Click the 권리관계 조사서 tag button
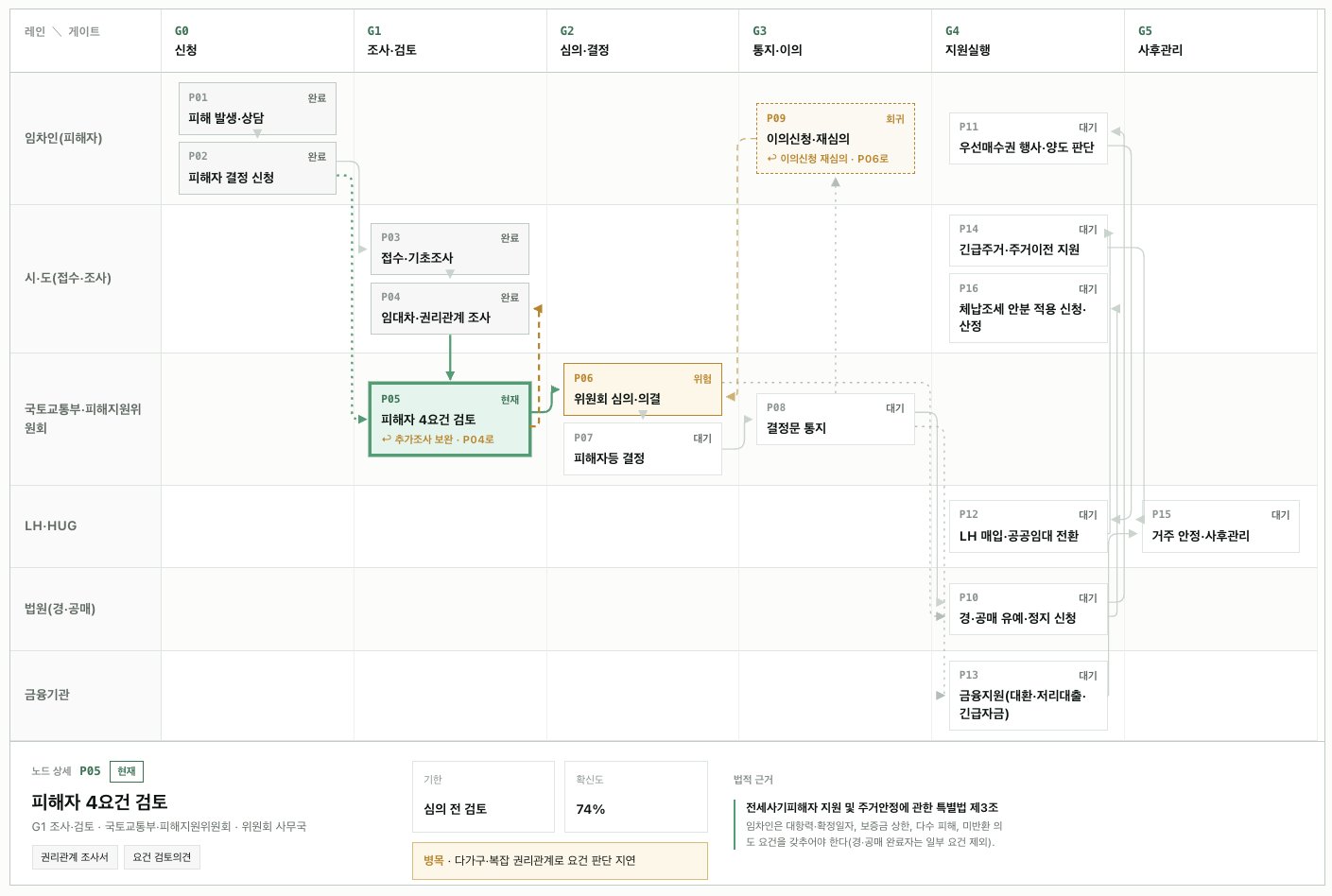This screenshot has width=1332, height=896. click(75, 857)
